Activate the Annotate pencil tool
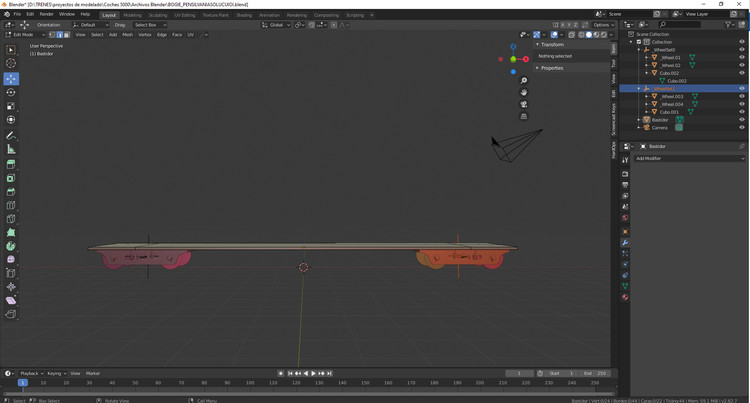The height and width of the screenshot is (403, 750). point(11,136)
